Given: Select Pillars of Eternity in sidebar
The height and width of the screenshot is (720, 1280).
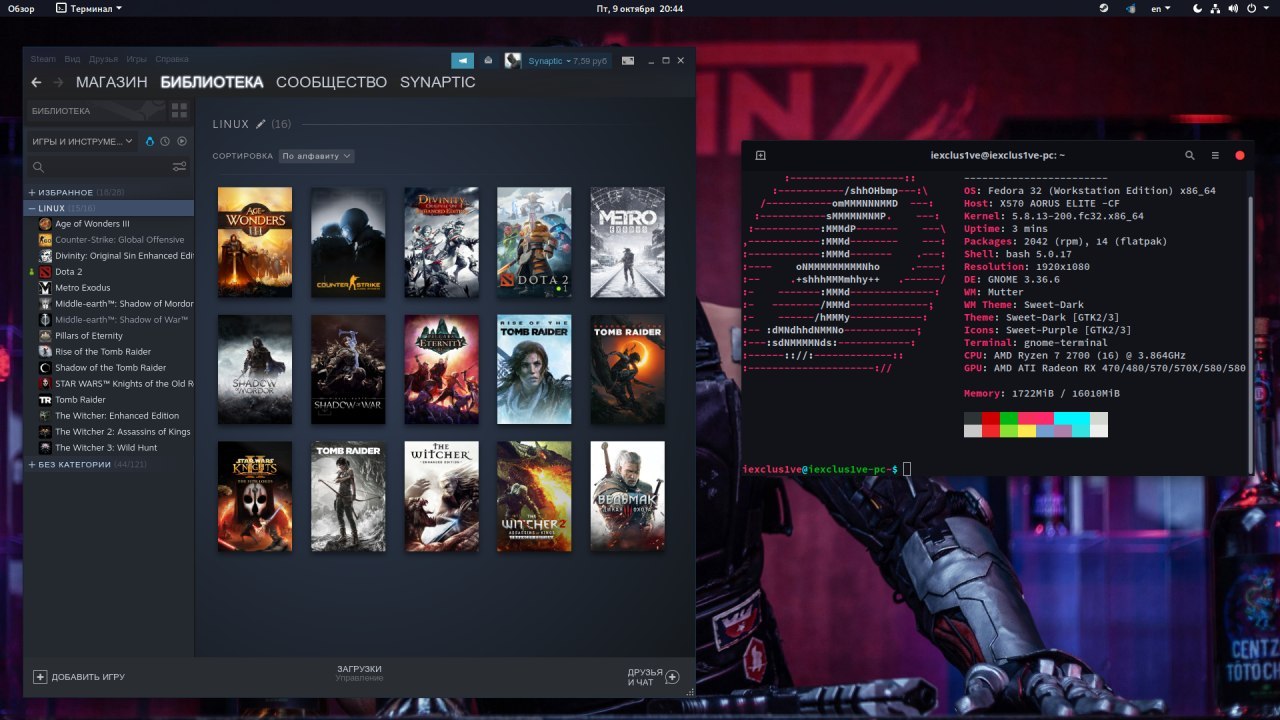Looking at the screenshot, I should [x=89, y=336].
